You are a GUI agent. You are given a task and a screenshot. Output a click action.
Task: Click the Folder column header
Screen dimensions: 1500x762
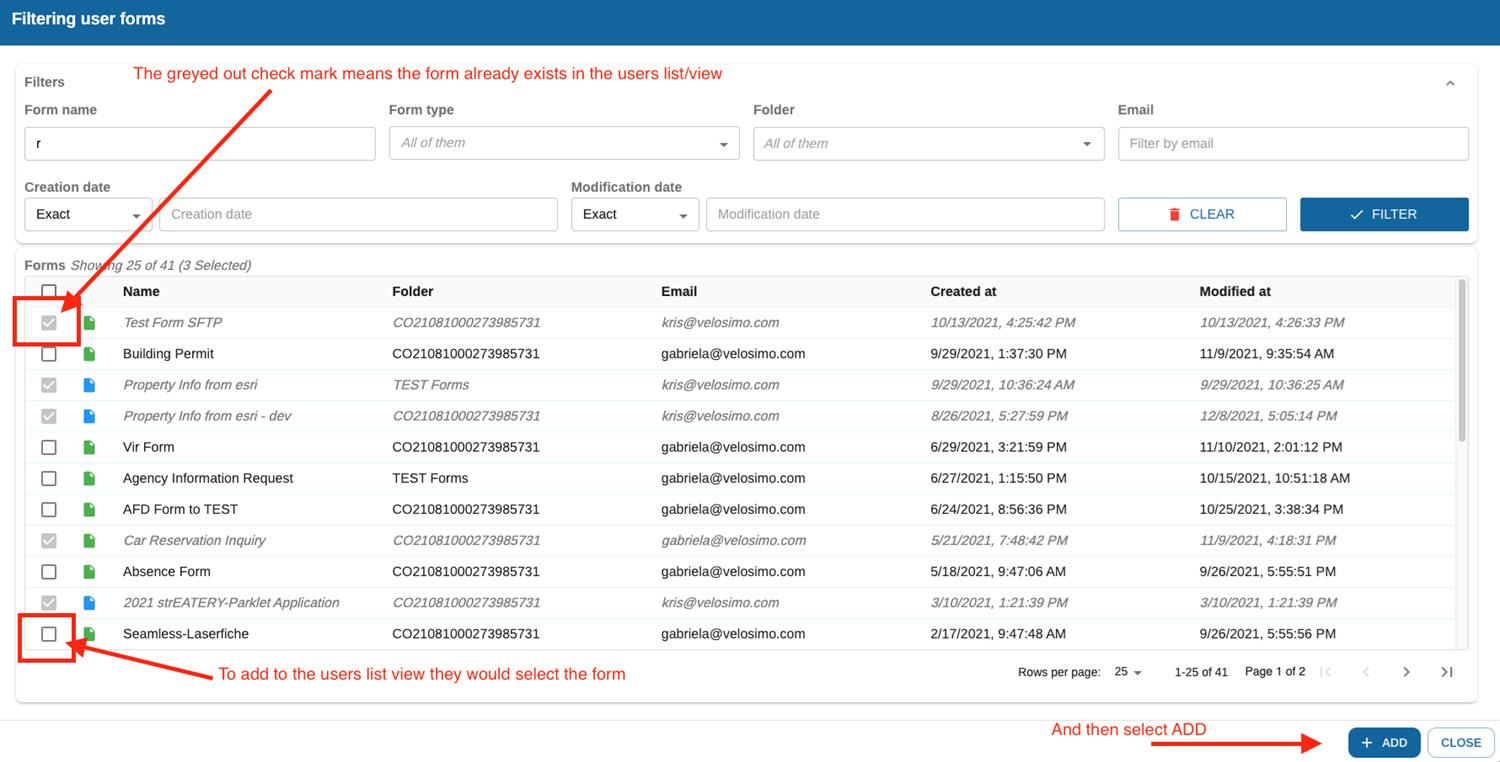413,291
